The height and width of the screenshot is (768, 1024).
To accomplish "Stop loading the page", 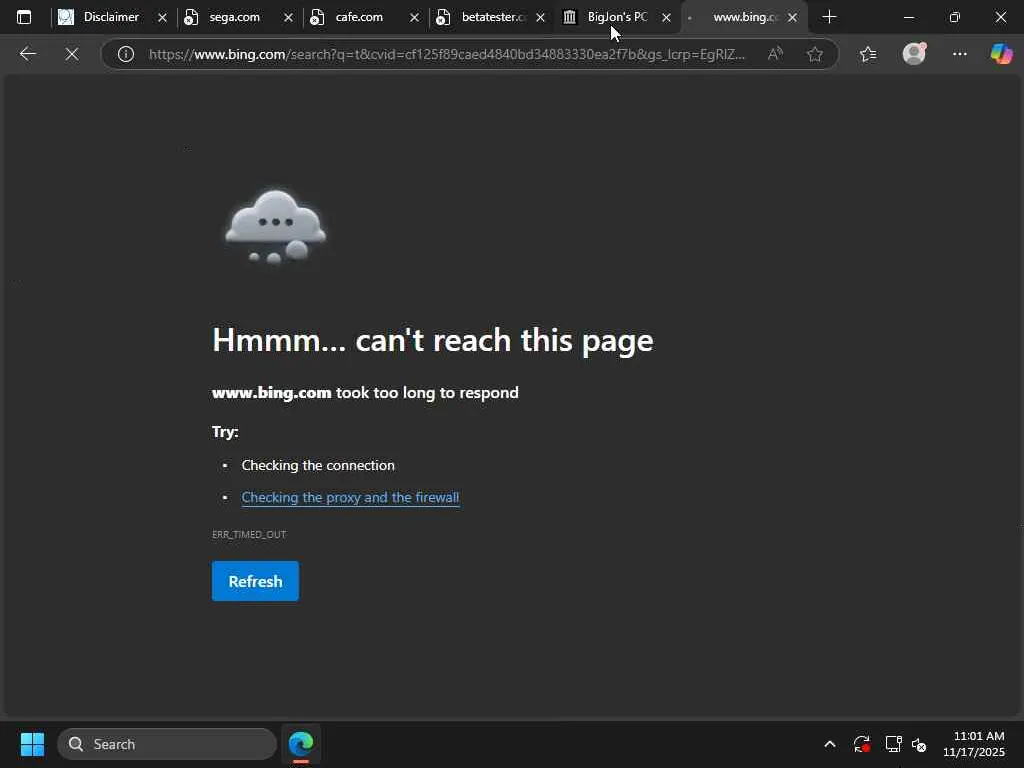I will (72, 54).
